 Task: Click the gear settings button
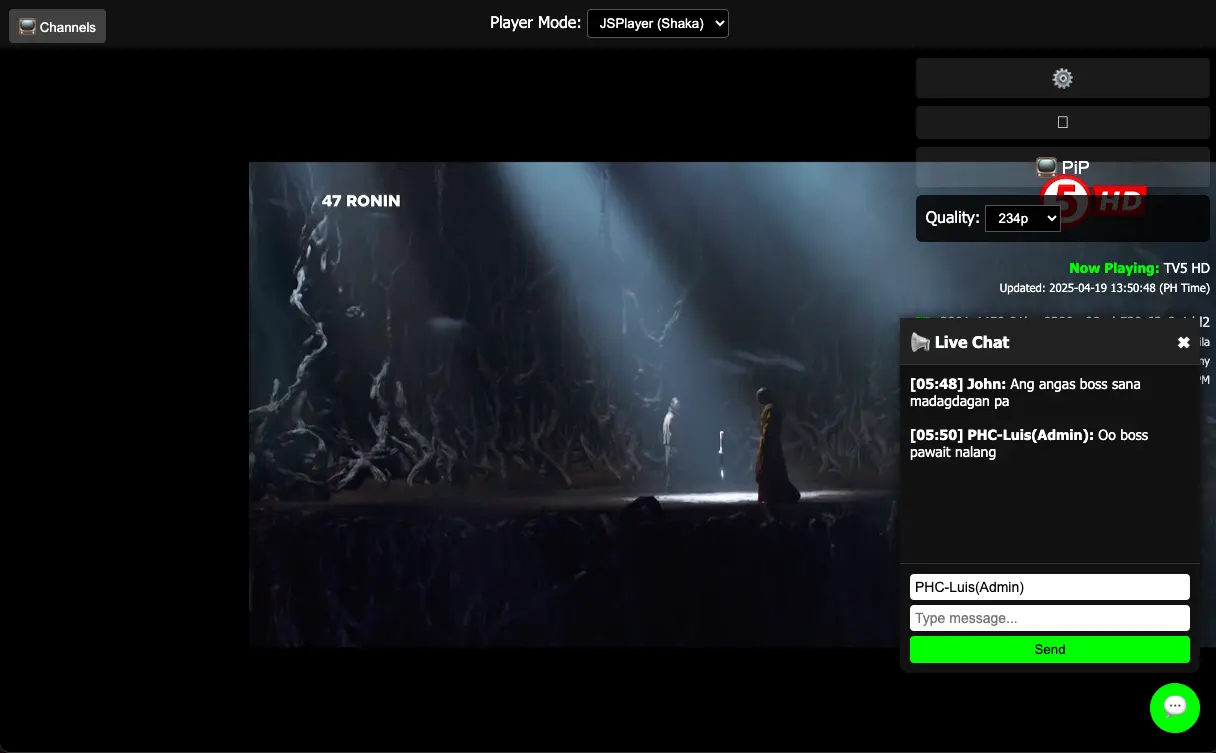pos(1062,78)
